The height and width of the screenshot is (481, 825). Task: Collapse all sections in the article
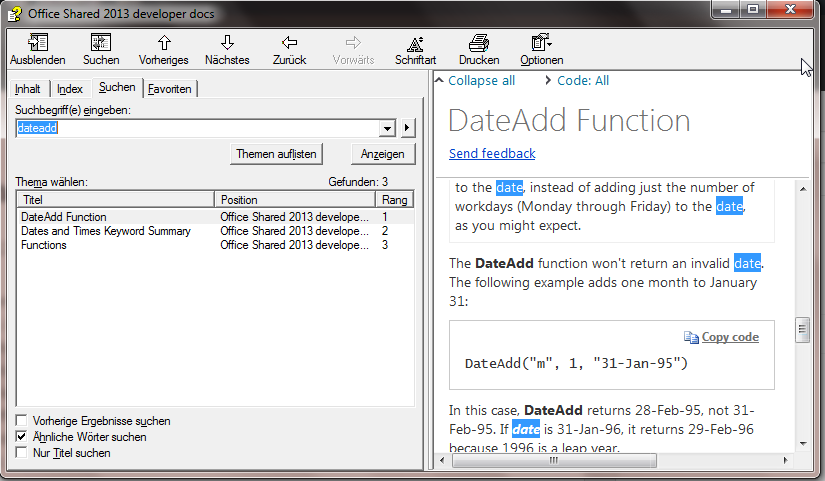[475, 81]
